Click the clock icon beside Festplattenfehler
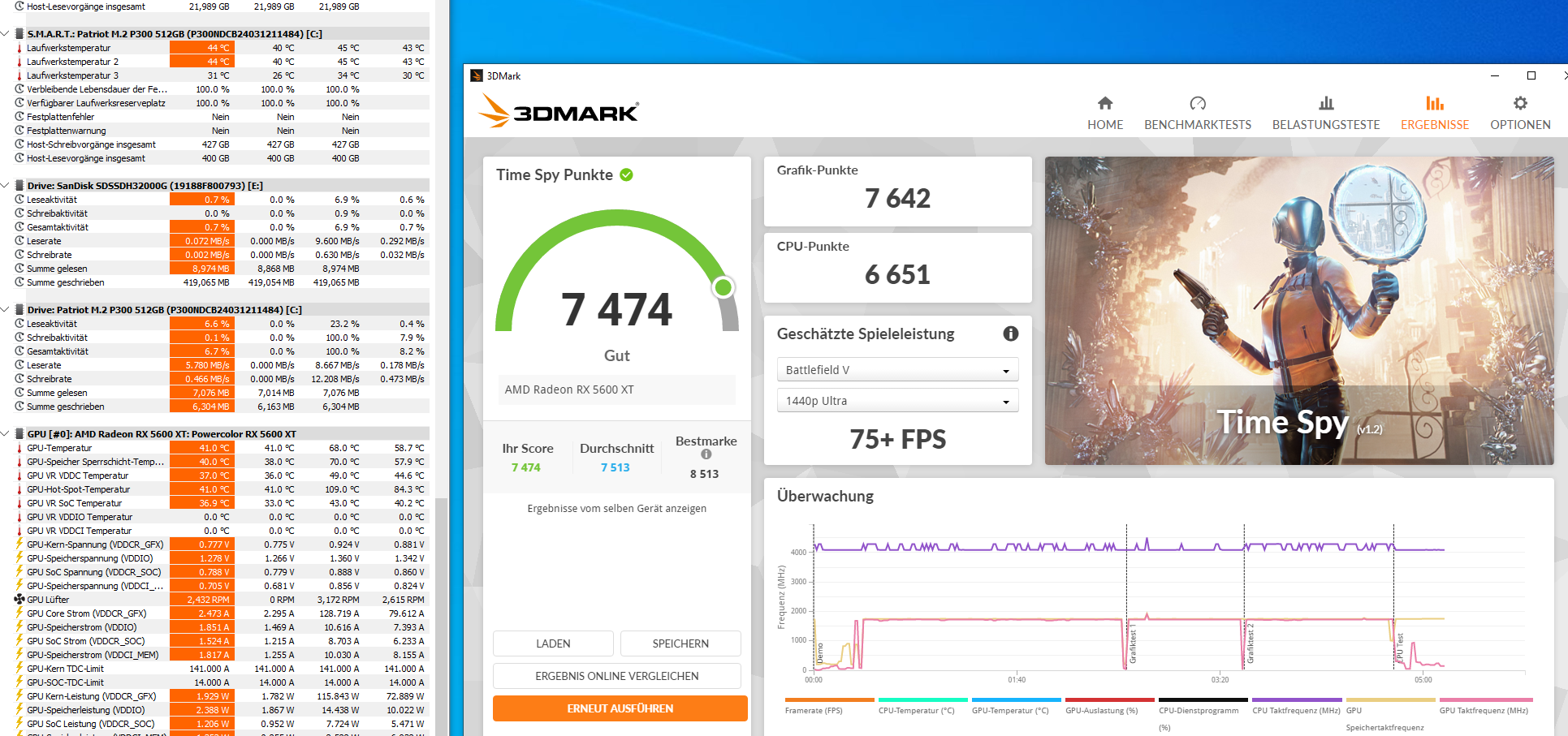Image resolution: width=1568 pixels, height=736 pixels. pyautogui.click(x=19, y=117)
